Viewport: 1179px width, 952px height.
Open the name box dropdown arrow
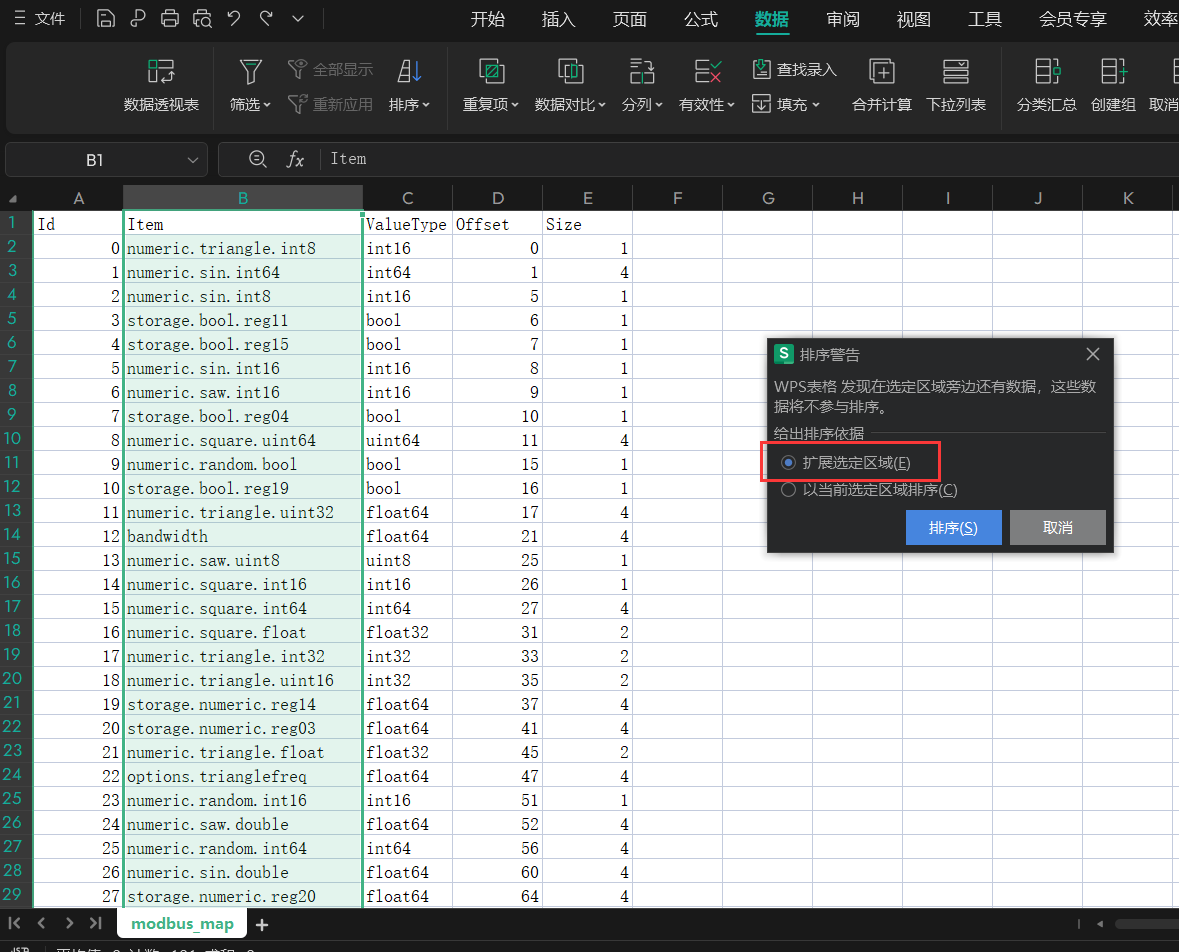point(192,159)
